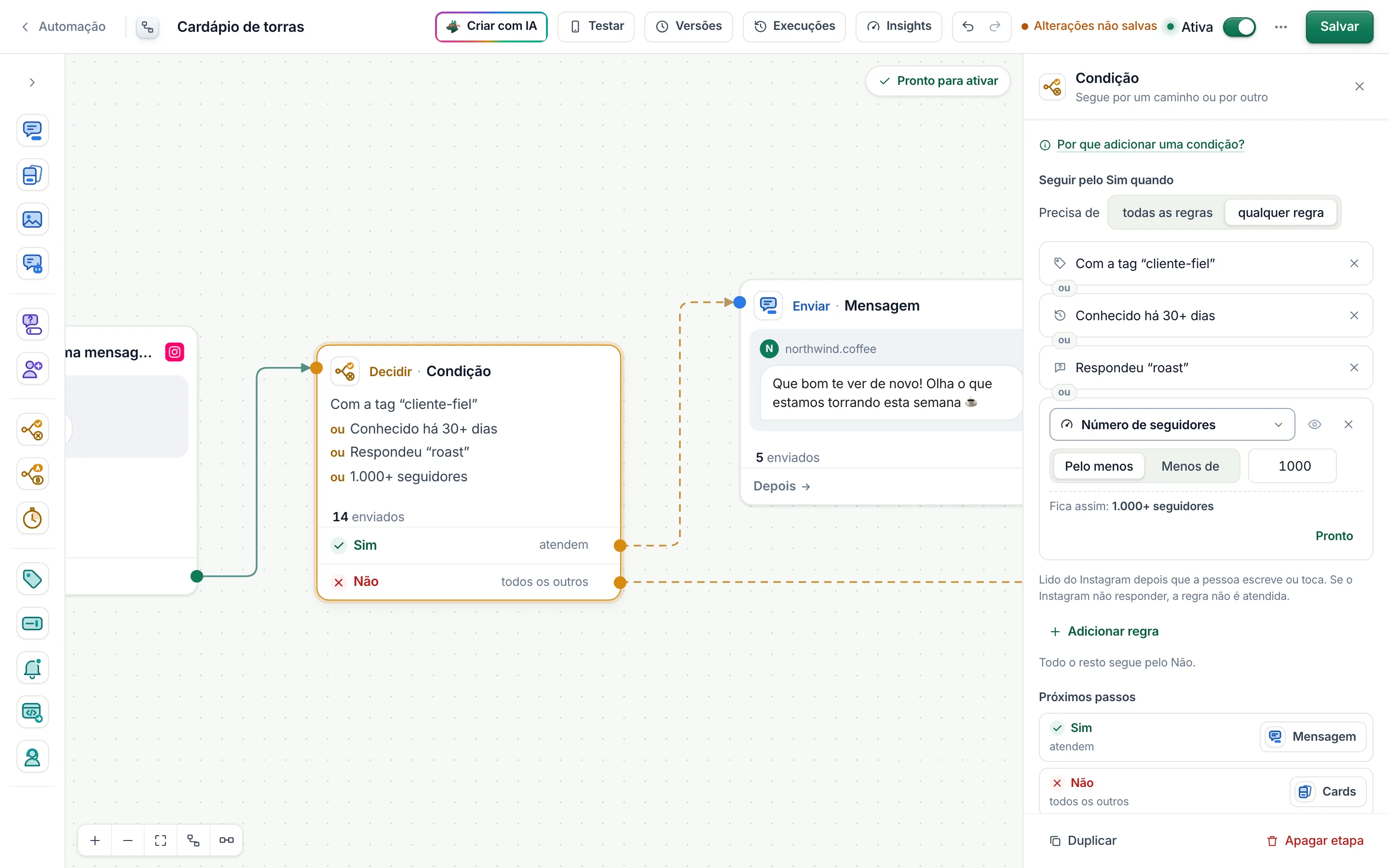Remove the 'Respondeu roast' rule
Image resolution: width=1389 pixels, height=868 pixels.
tap(1354, 367)
